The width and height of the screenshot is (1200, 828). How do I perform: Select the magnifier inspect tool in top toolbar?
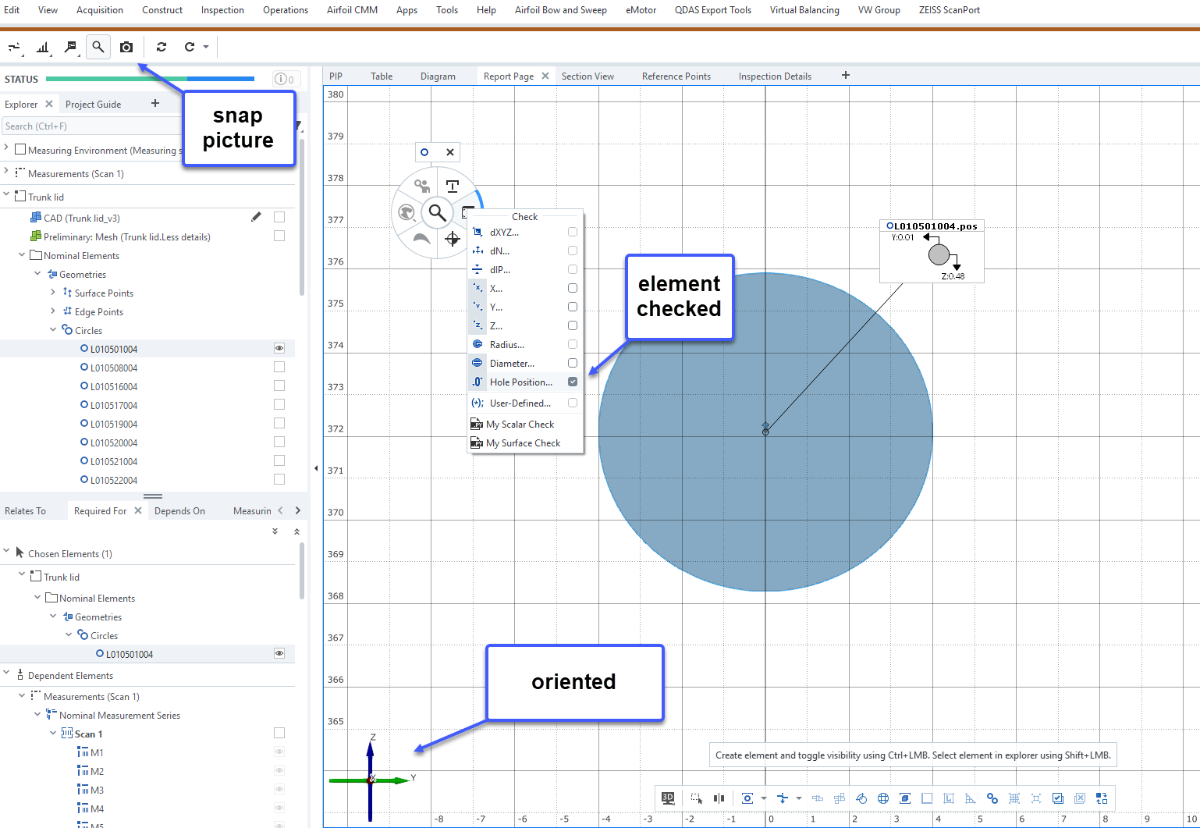[98, 47]
